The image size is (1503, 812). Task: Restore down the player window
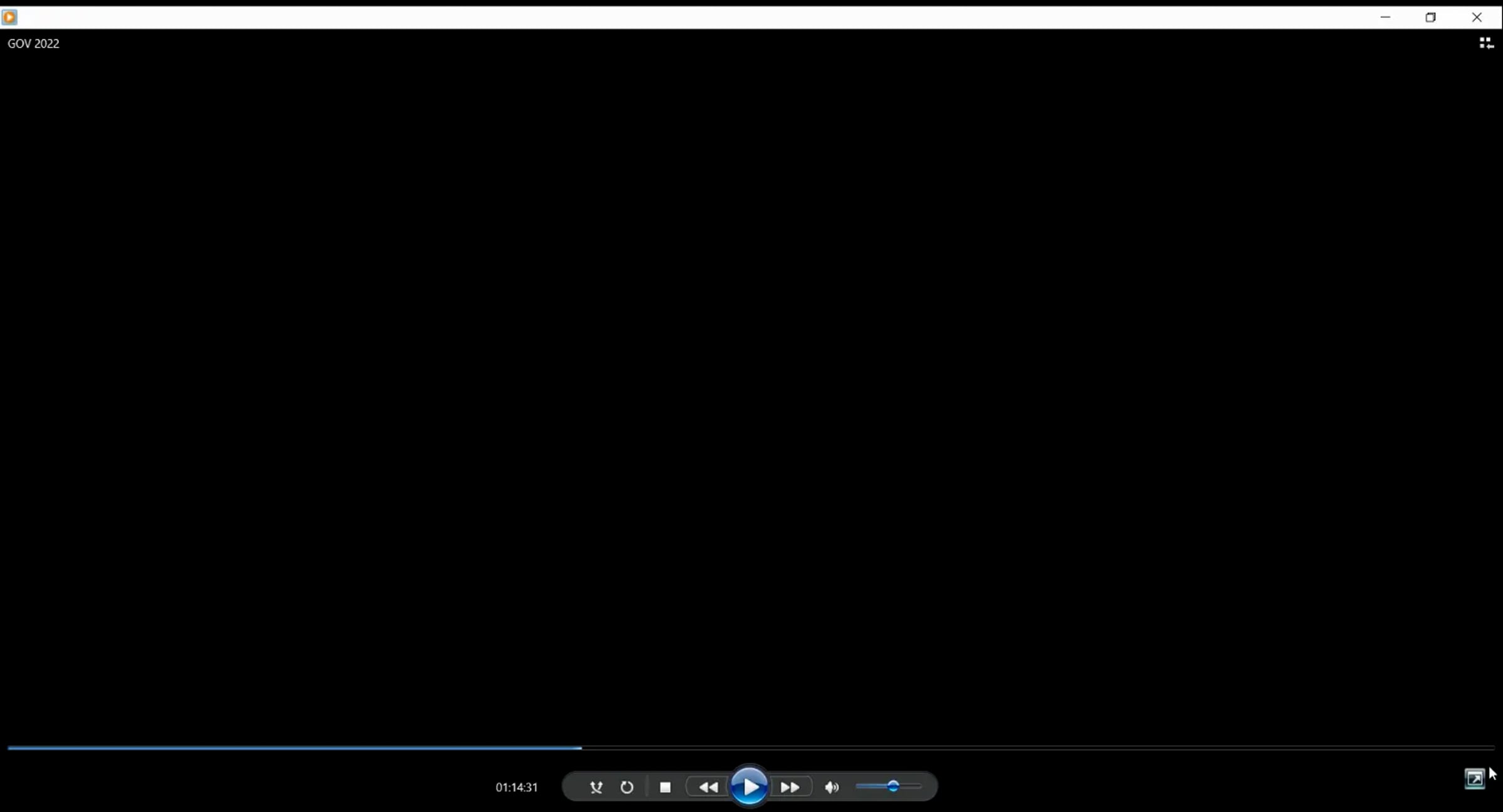tap(1430, 18)
